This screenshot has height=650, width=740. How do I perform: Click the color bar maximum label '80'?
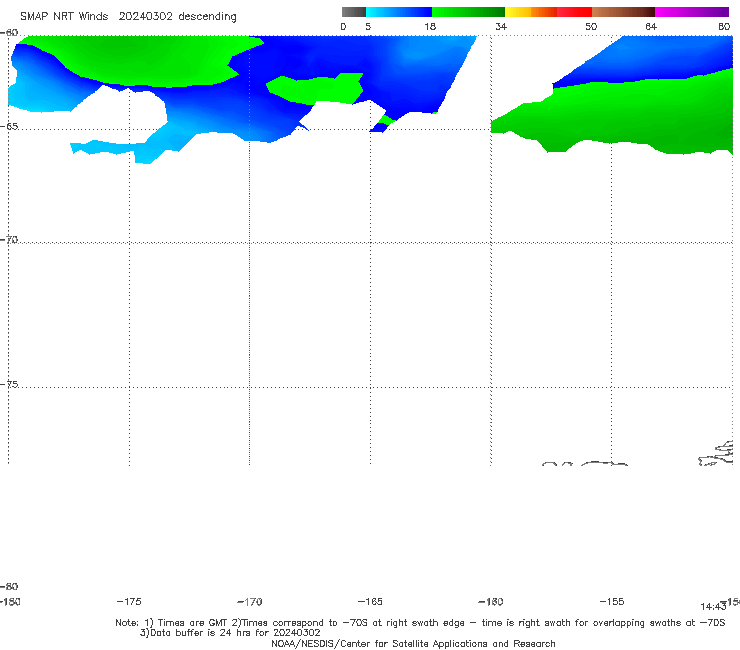click(724, 26)
